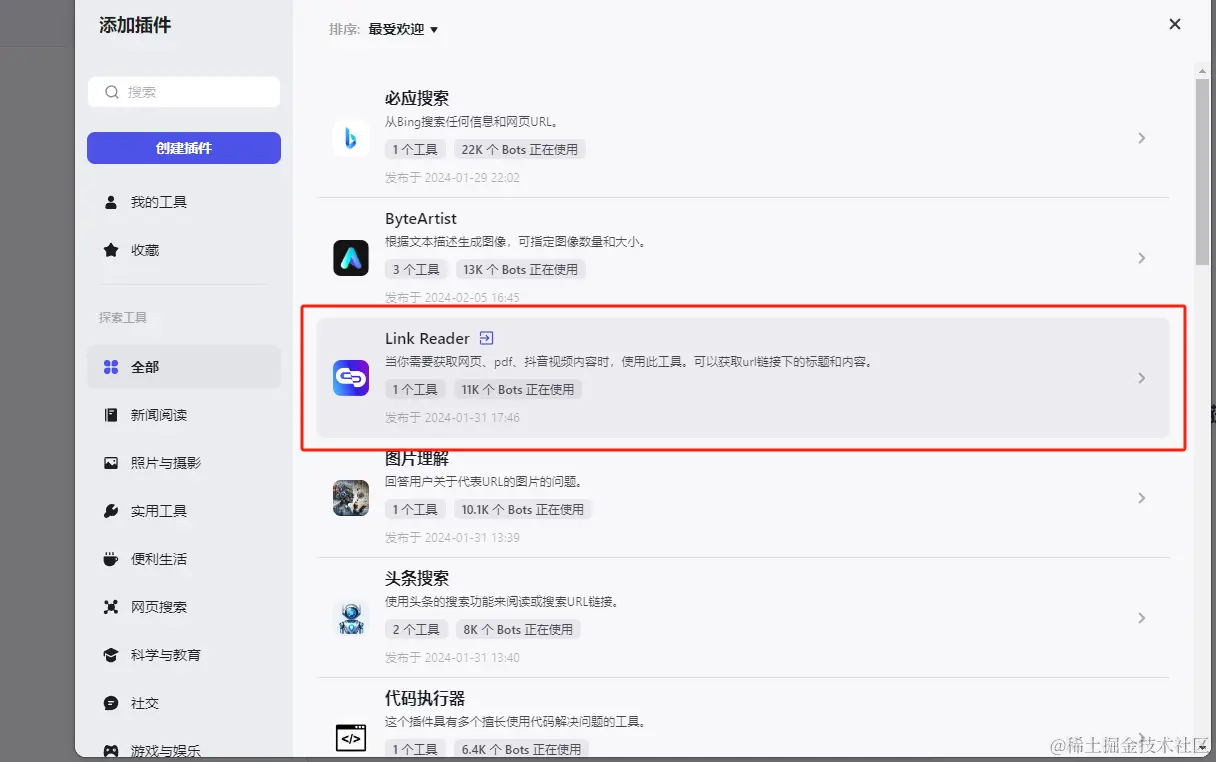Click the picture icon beside 照片与摄影
Image resolution: width=1216 pixels, height=762 pixels.
[111, 463]
